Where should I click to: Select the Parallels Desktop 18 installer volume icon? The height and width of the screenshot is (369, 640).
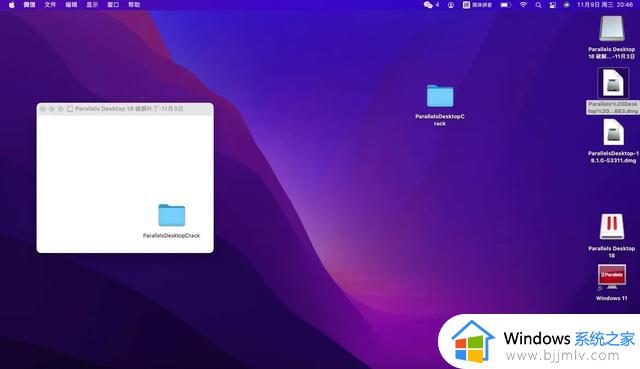click(611, 236)
